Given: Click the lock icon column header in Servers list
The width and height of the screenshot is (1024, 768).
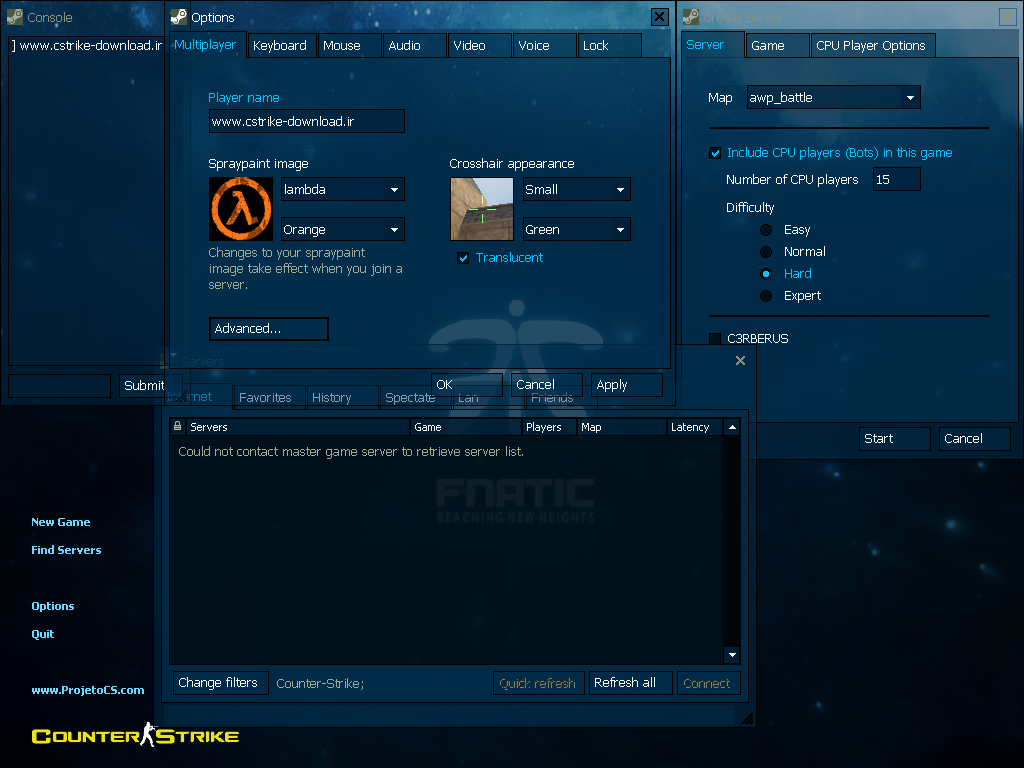Looking at the screenshot, I should pyautogui.click(x=177, y=426).
